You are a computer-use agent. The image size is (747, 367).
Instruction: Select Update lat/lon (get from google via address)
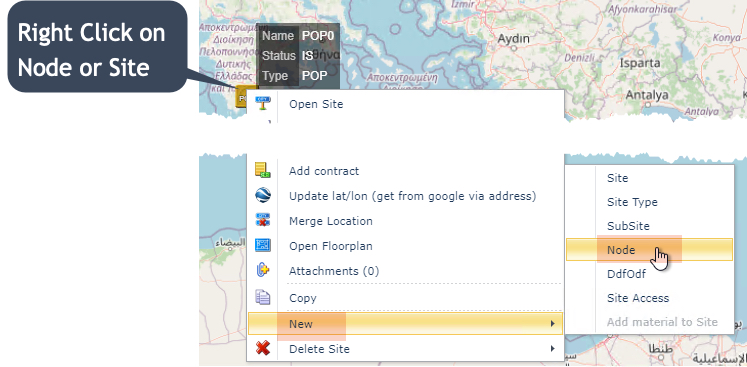405,196
